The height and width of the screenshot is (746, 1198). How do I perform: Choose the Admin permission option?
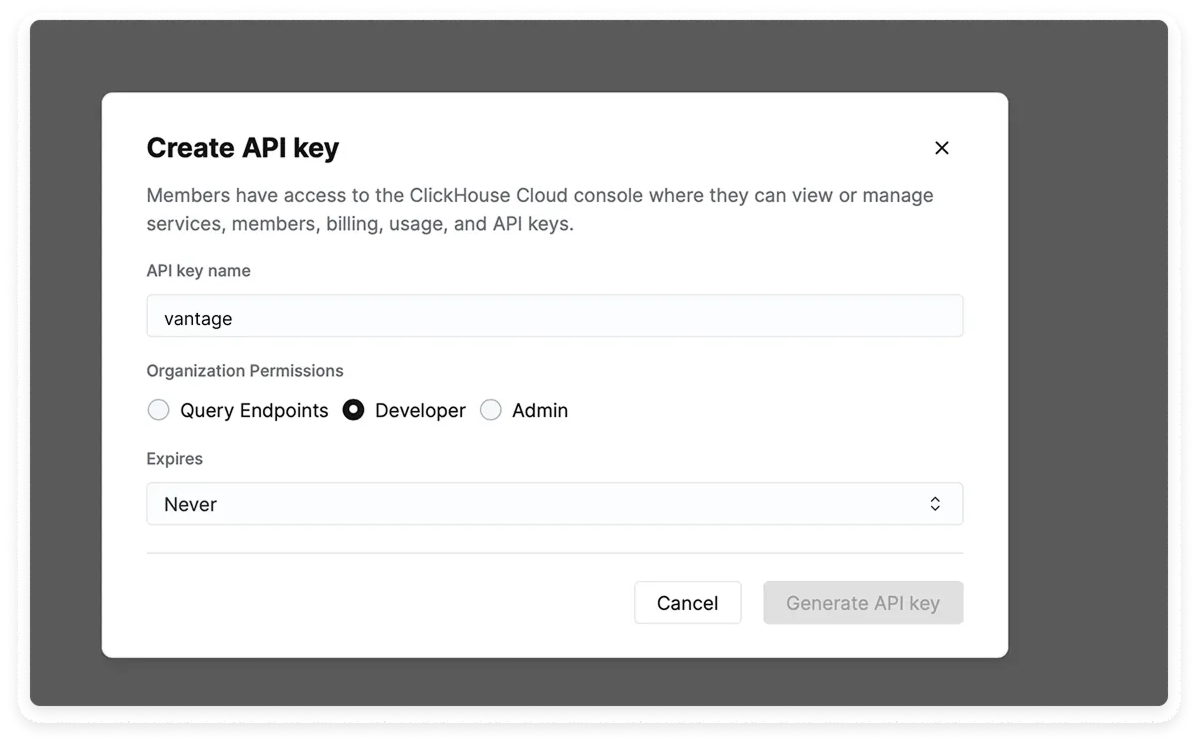tap(491, 410)
